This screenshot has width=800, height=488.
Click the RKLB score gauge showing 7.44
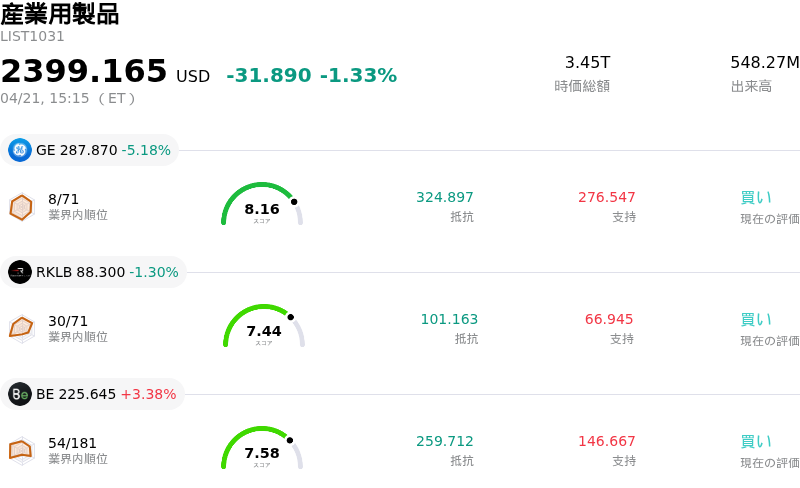[264, 328]
